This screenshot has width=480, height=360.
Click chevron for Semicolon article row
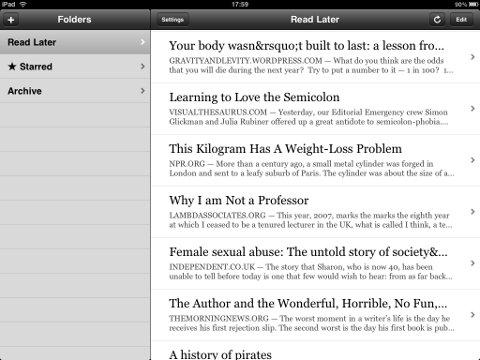pos(472,108)
